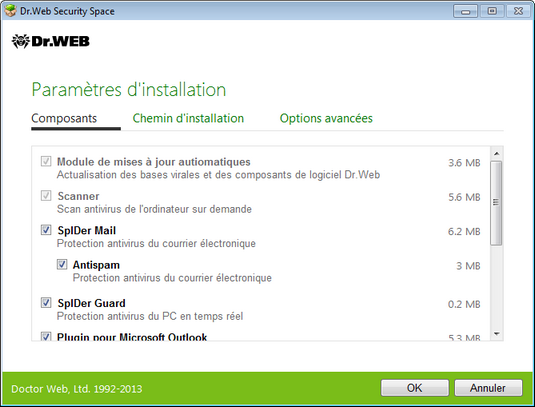Viewport: 535px width, 407px height.
Task: Select the SpIDer Guard component label
Action: coord(91,303)
